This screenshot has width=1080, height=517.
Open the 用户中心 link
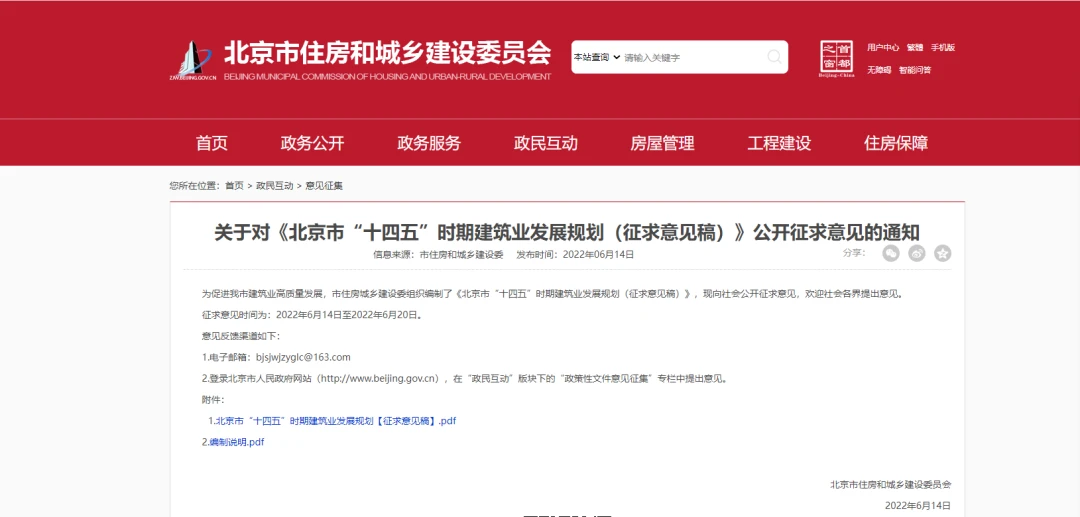[x=883, y=47]
